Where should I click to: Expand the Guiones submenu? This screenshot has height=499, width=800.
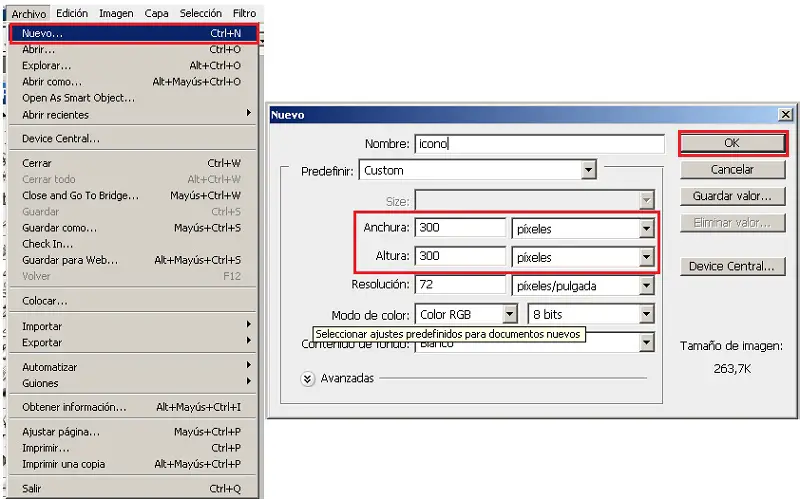coord(133,383)
